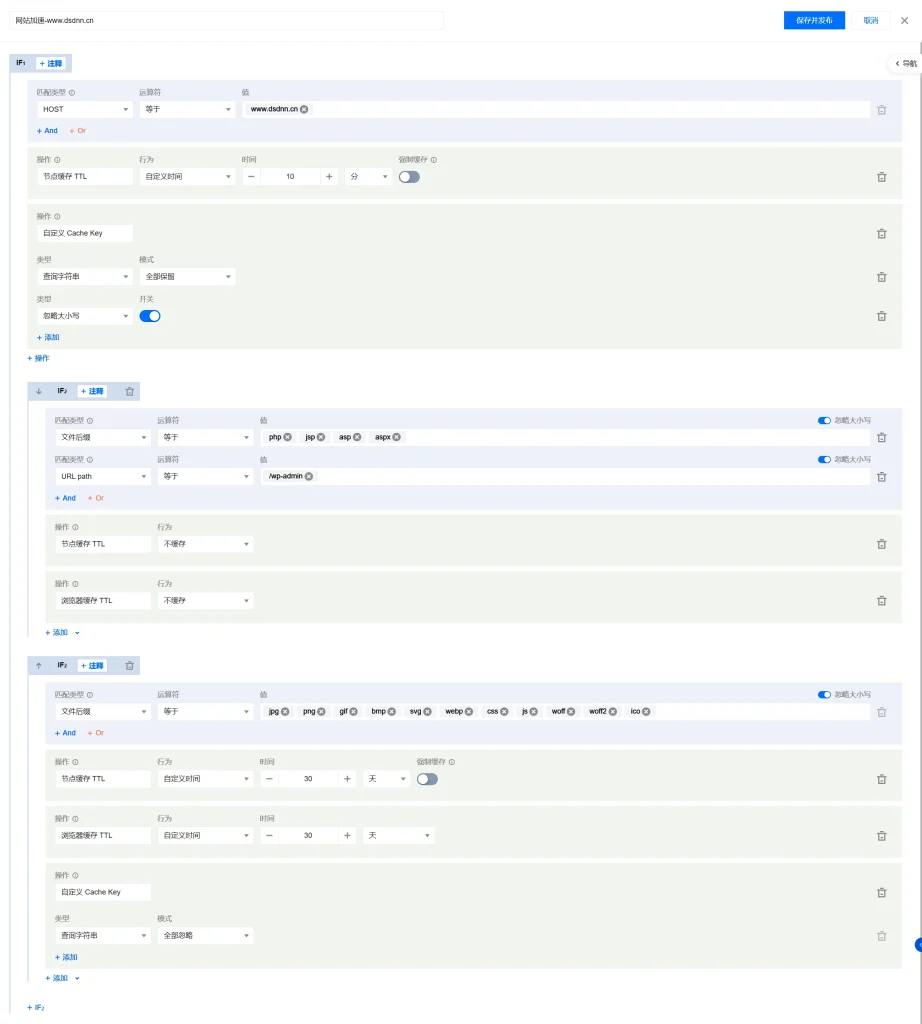Click 保存并发布 to publish changes
922x1024 pixels.
pos(813,20)
